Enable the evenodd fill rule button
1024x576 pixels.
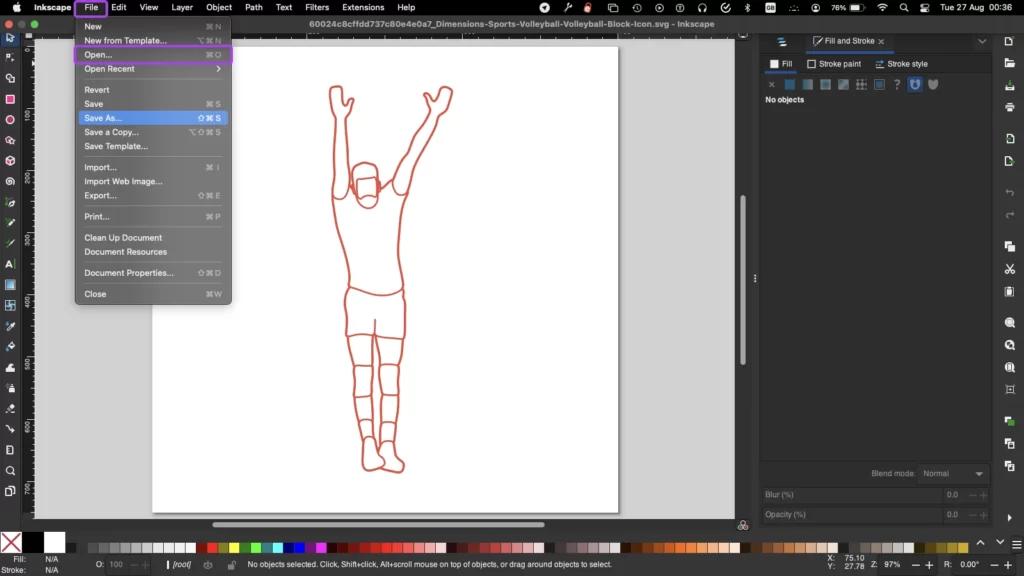tap(915, 85)
